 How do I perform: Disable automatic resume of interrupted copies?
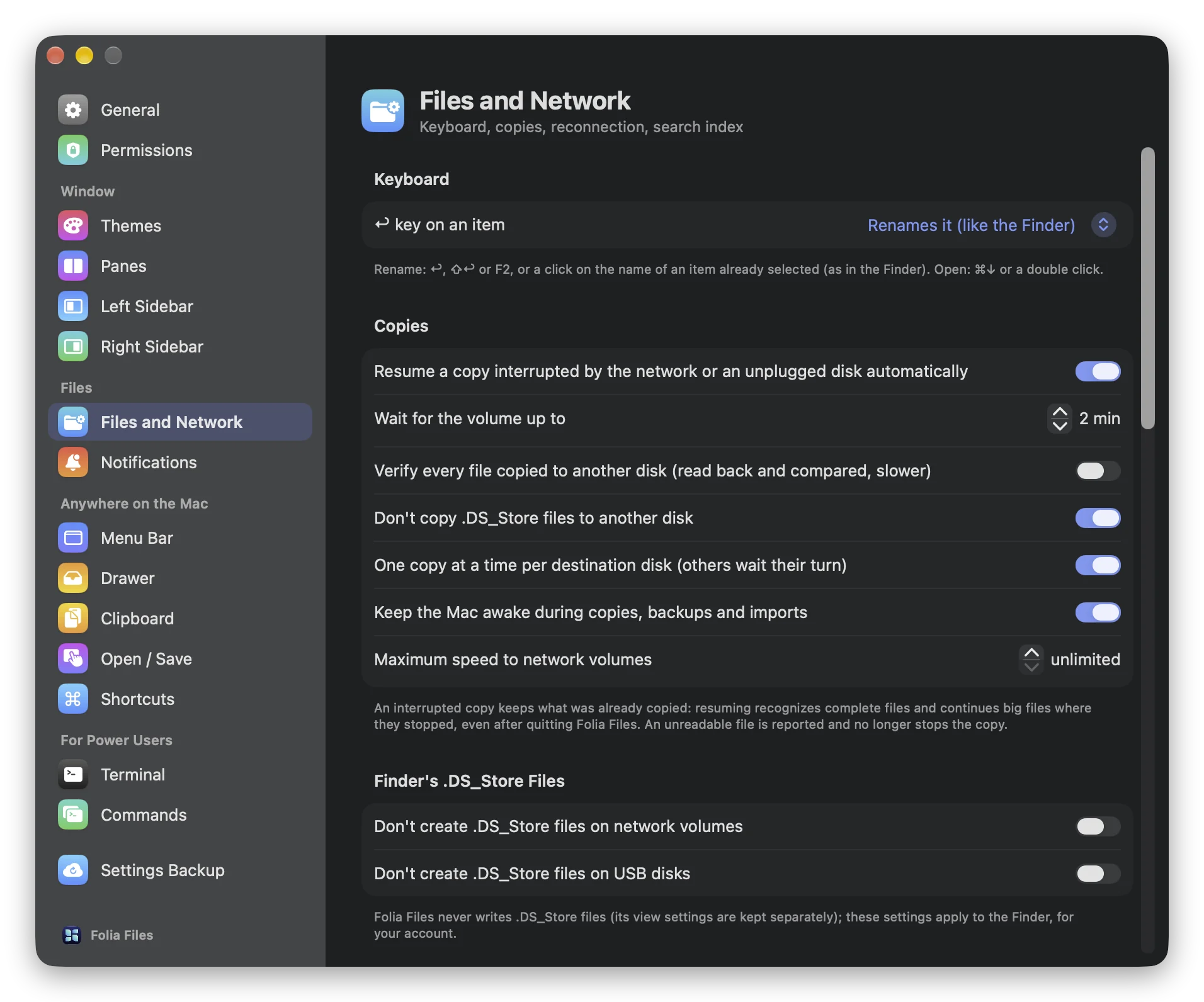pyautogui.click(x=1098, y=371)
